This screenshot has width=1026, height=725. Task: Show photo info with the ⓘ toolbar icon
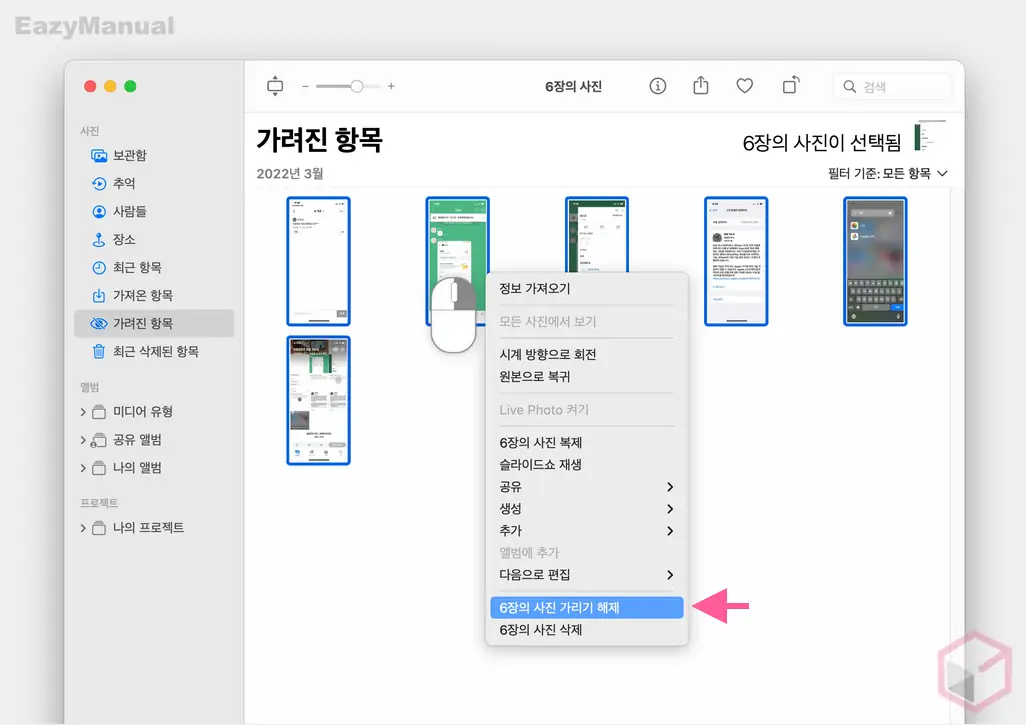[657, 86]
